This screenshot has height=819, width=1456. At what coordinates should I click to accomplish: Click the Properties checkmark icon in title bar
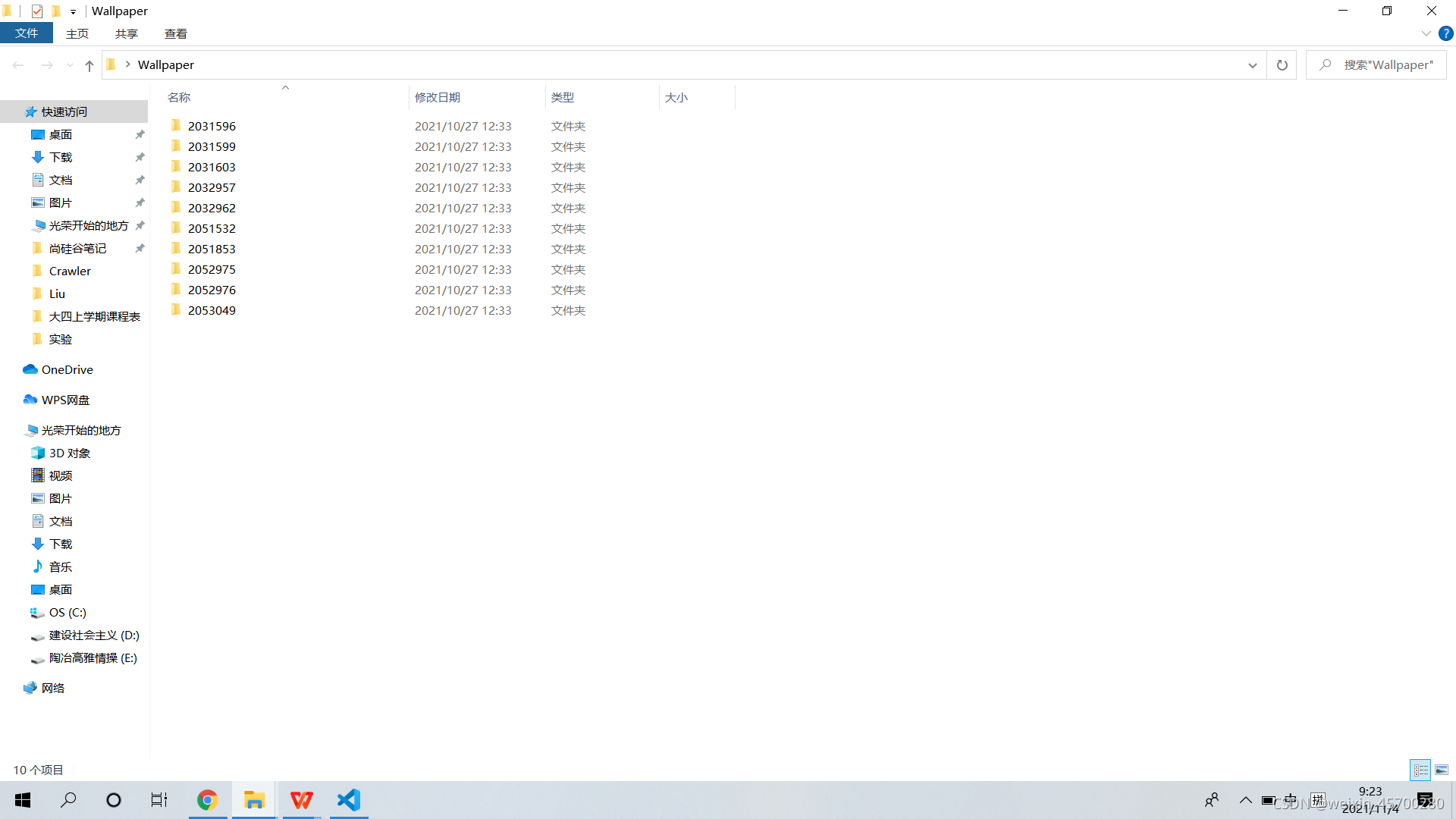37,11
